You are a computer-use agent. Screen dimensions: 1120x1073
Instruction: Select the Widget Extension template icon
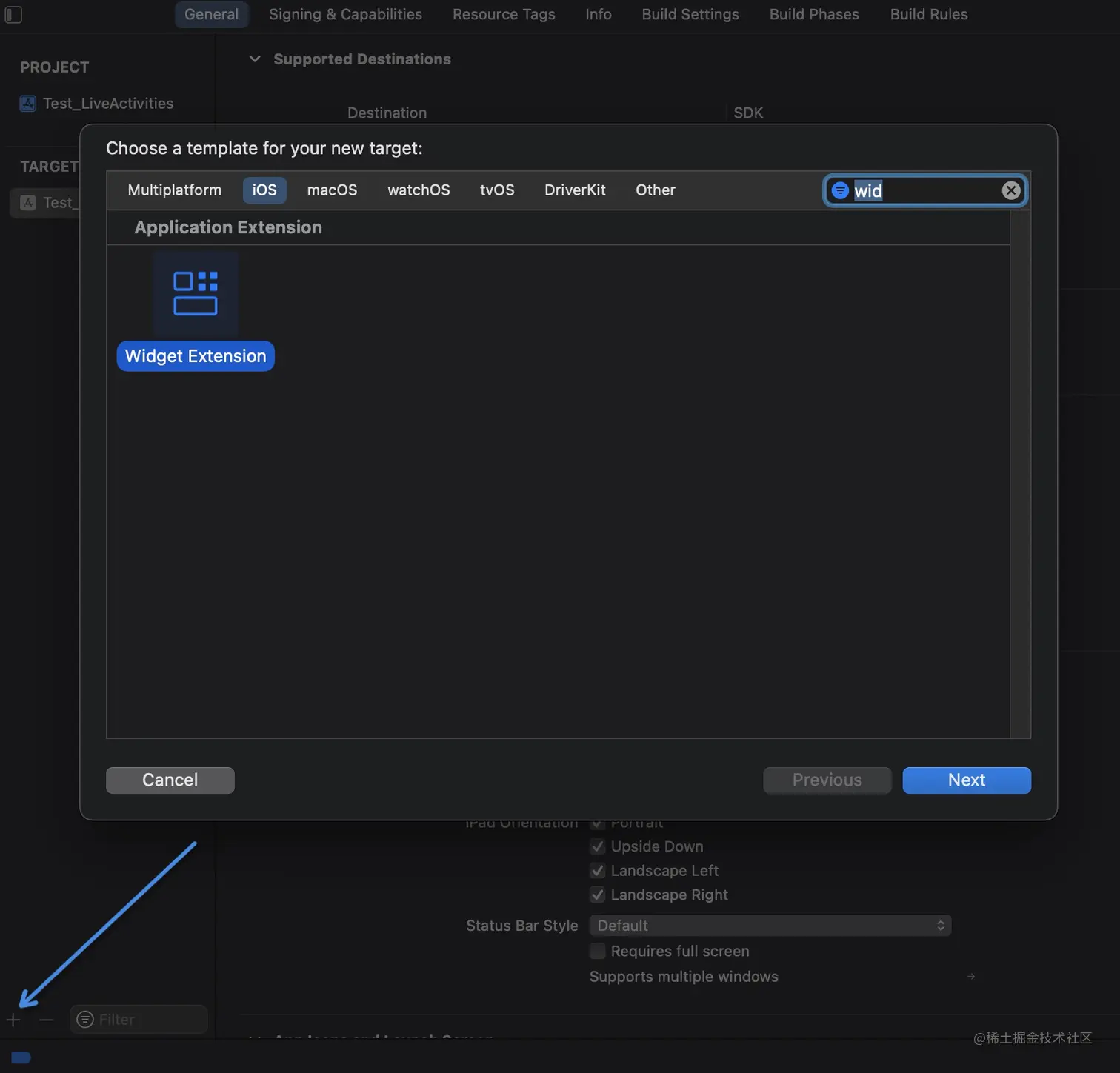click(x=196, y=294)
